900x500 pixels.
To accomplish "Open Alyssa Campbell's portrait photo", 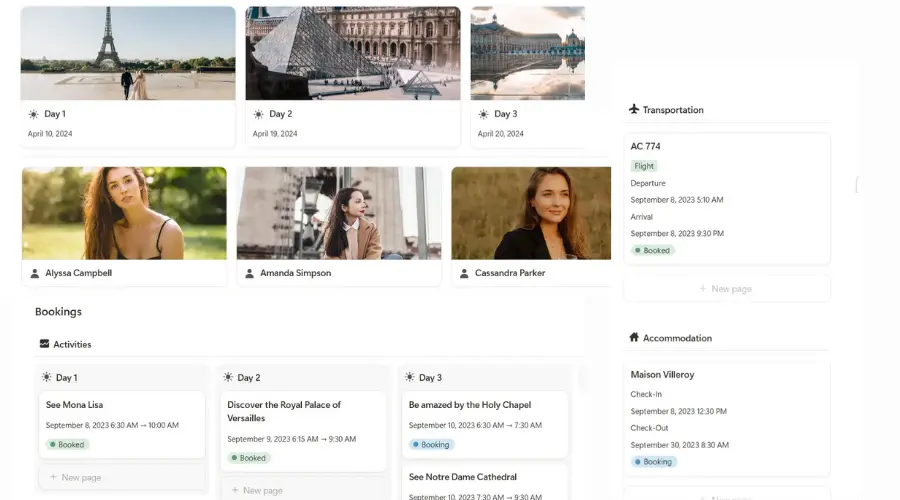I will (x=124, y=213).
